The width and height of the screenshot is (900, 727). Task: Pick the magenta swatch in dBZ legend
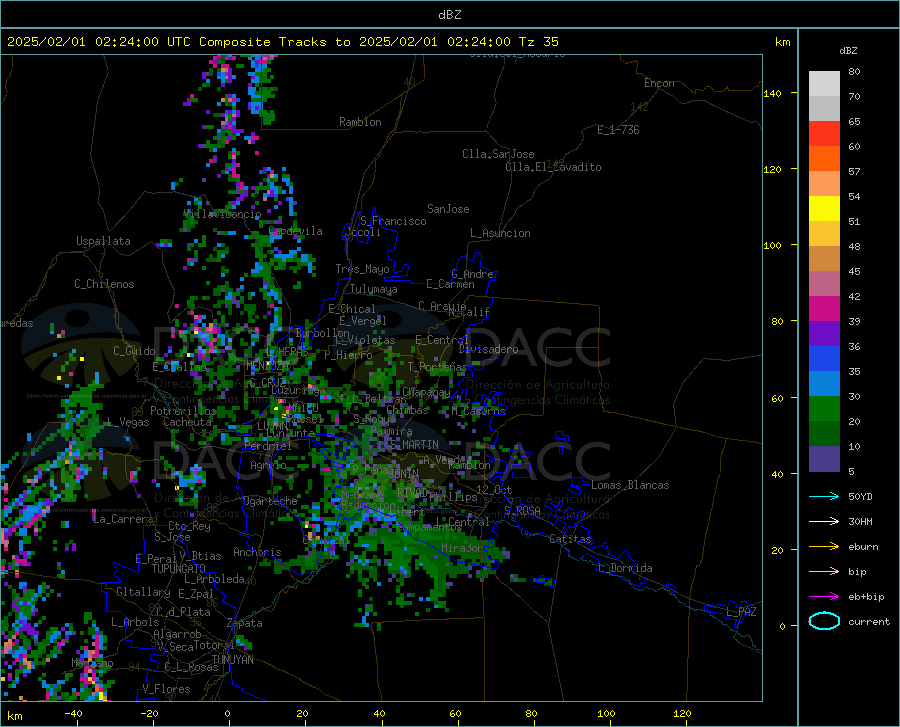tap(824, 309)
